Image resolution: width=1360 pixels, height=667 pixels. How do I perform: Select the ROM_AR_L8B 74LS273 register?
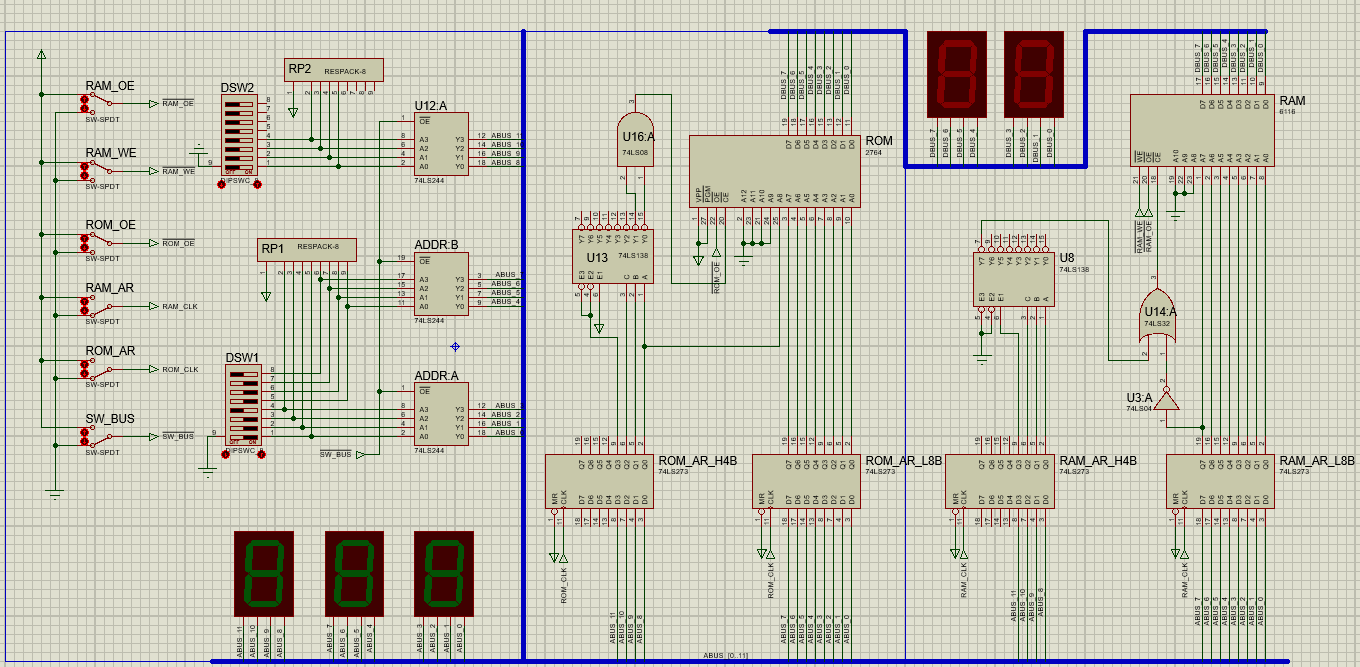pyautogui.click(x=806, y=481)
